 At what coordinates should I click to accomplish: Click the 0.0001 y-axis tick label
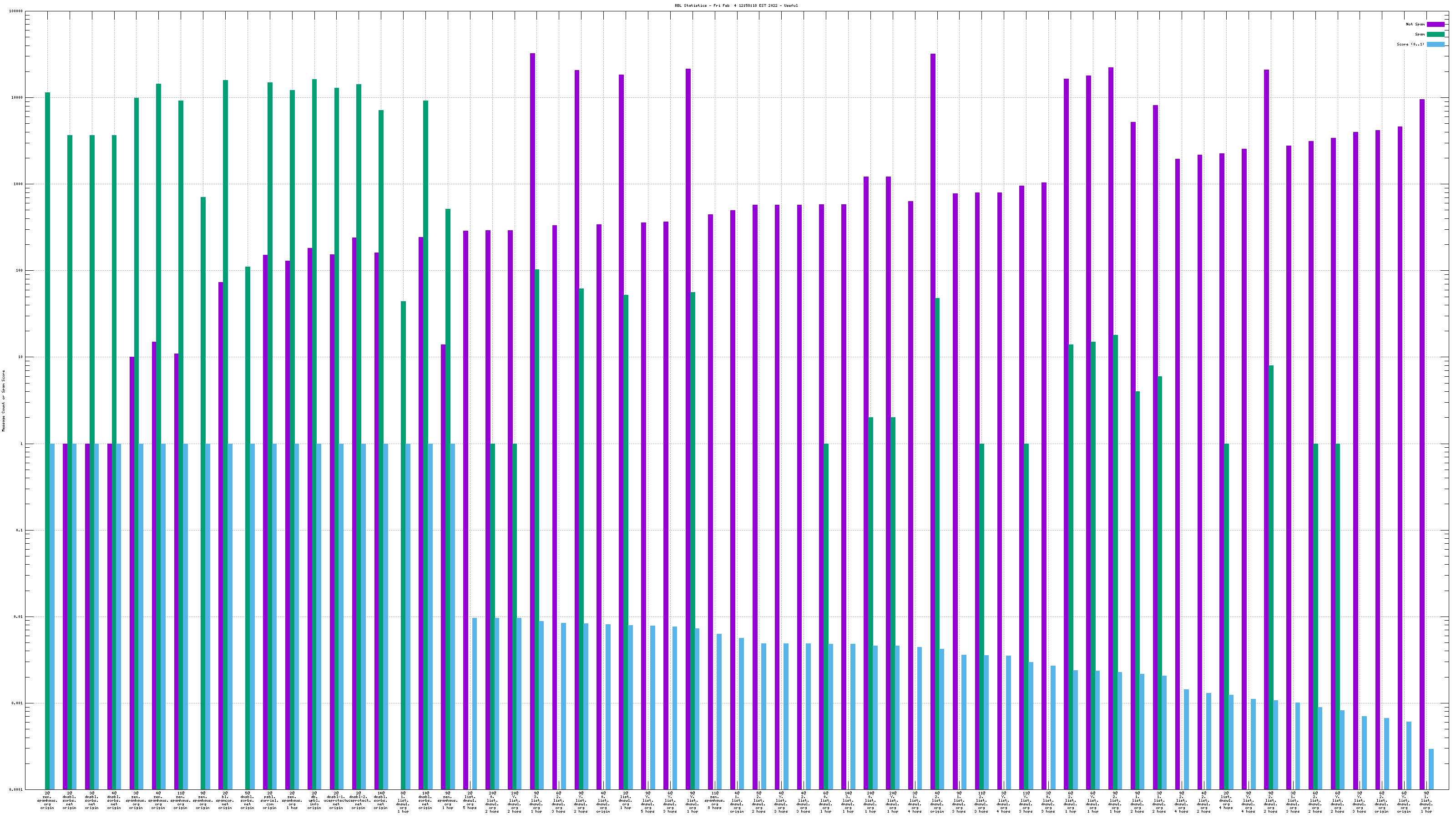tap(17, 789)
